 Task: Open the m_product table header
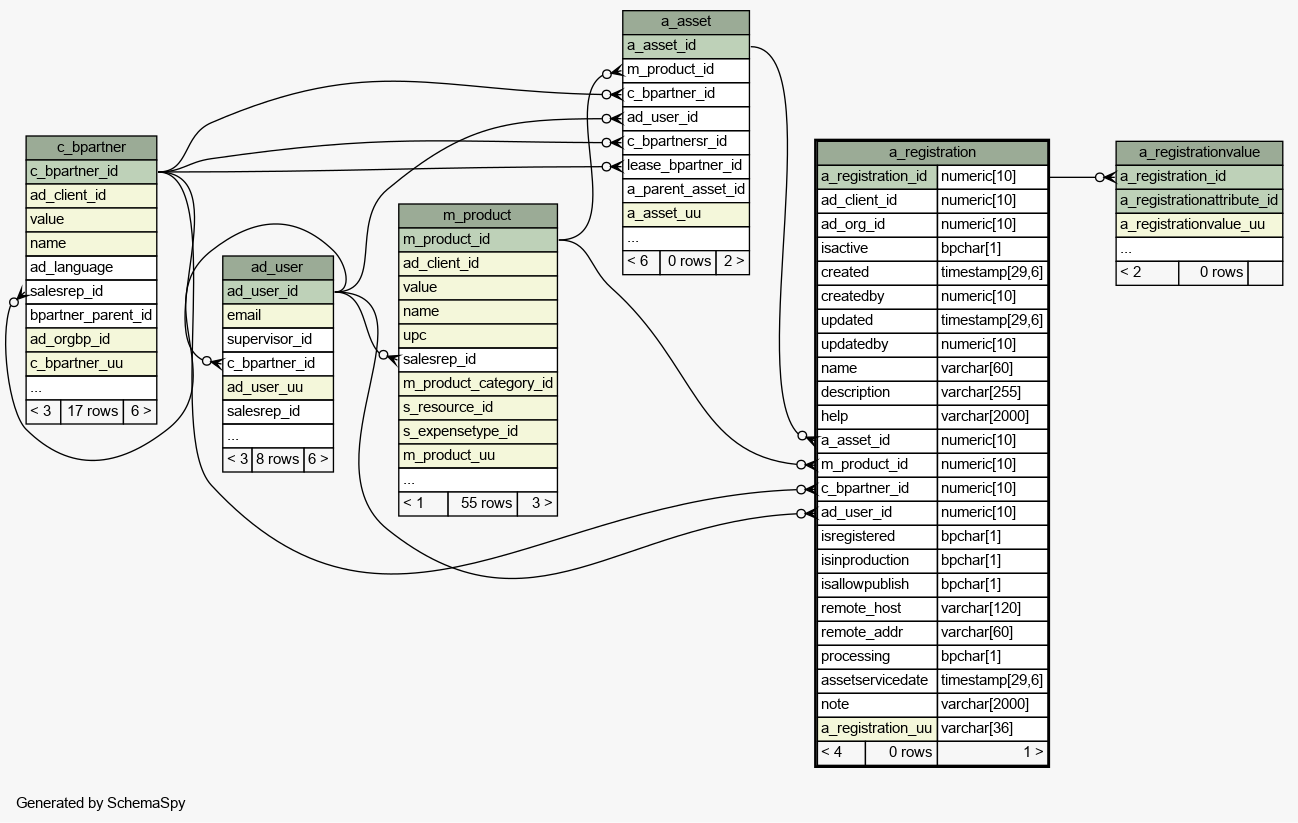coord(478,215)
